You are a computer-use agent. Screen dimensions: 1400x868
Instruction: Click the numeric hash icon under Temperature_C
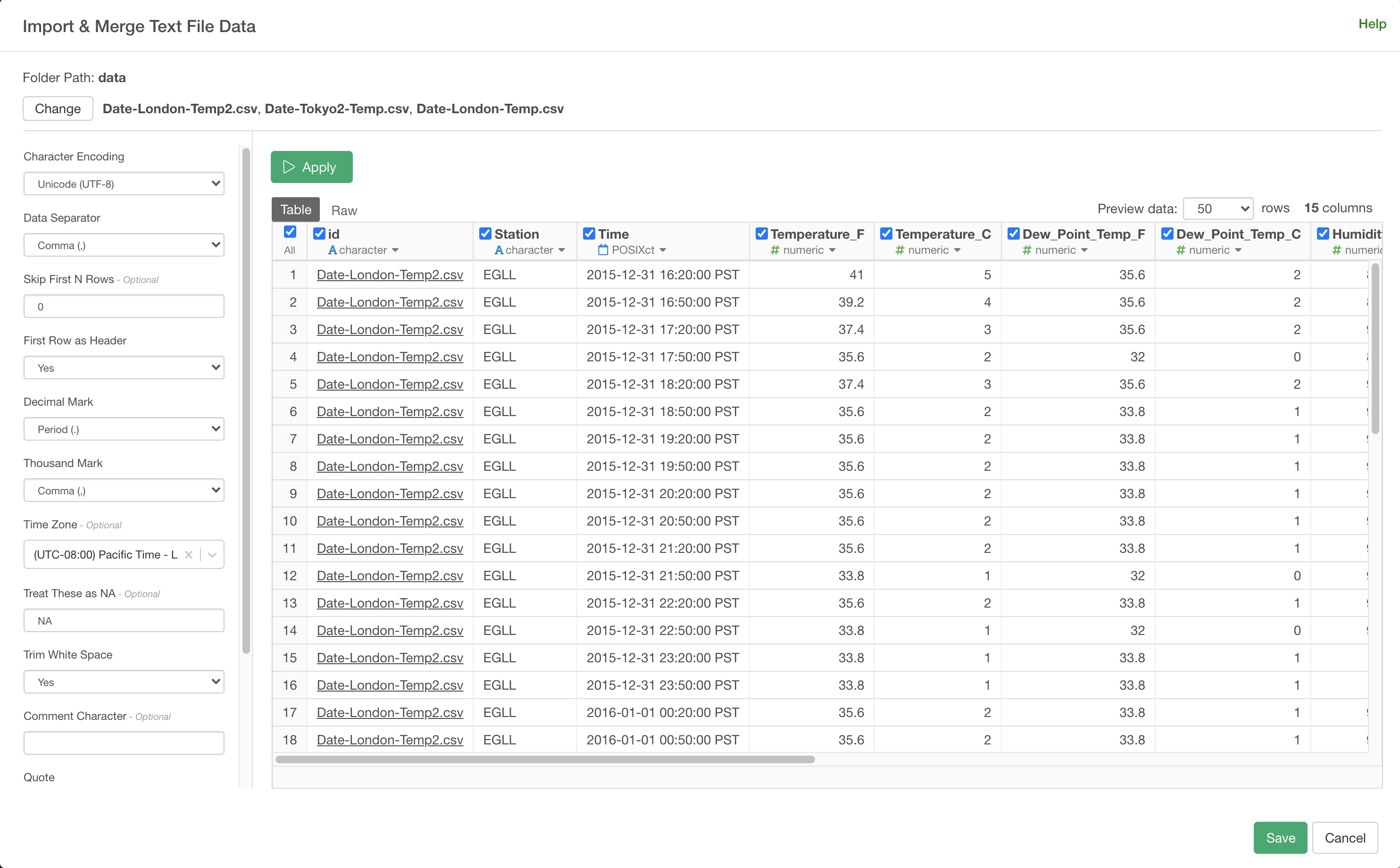(x=900, y=250)
